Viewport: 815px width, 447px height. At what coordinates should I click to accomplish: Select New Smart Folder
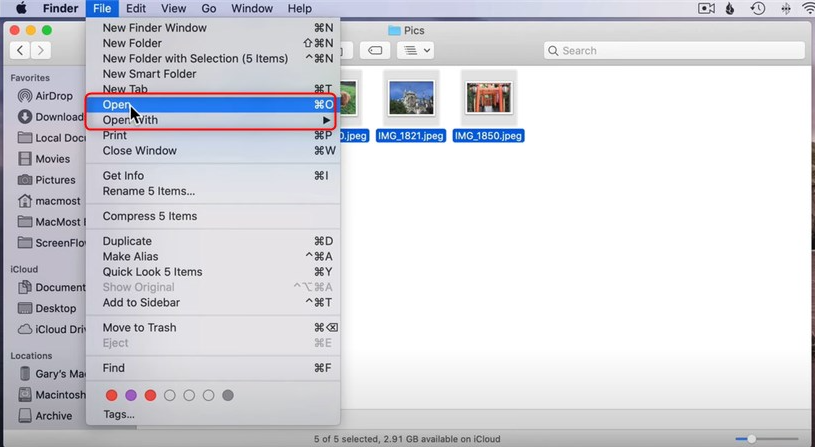(213, 74)
